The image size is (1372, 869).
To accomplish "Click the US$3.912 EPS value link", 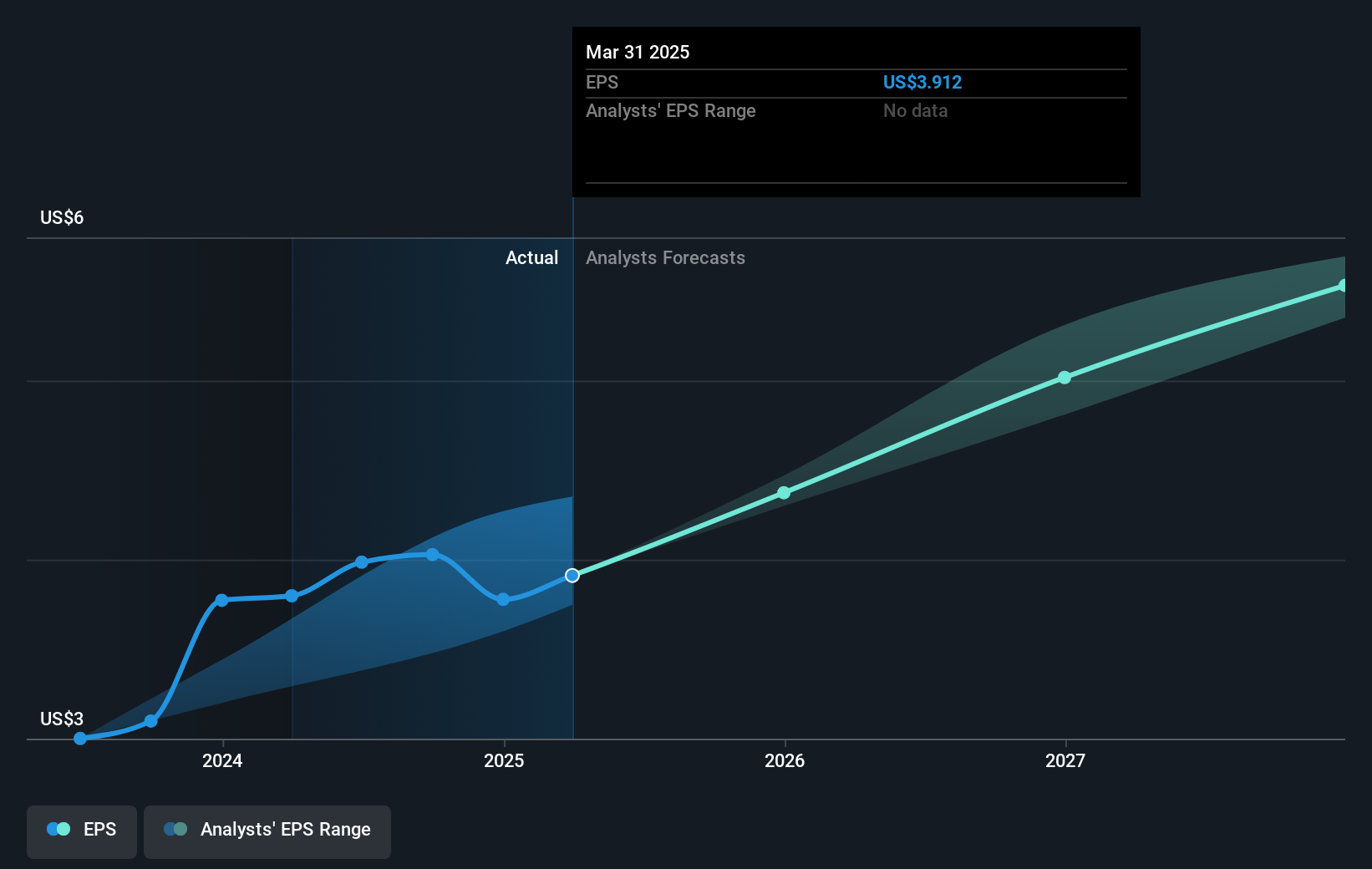I will tap(922, 82).
